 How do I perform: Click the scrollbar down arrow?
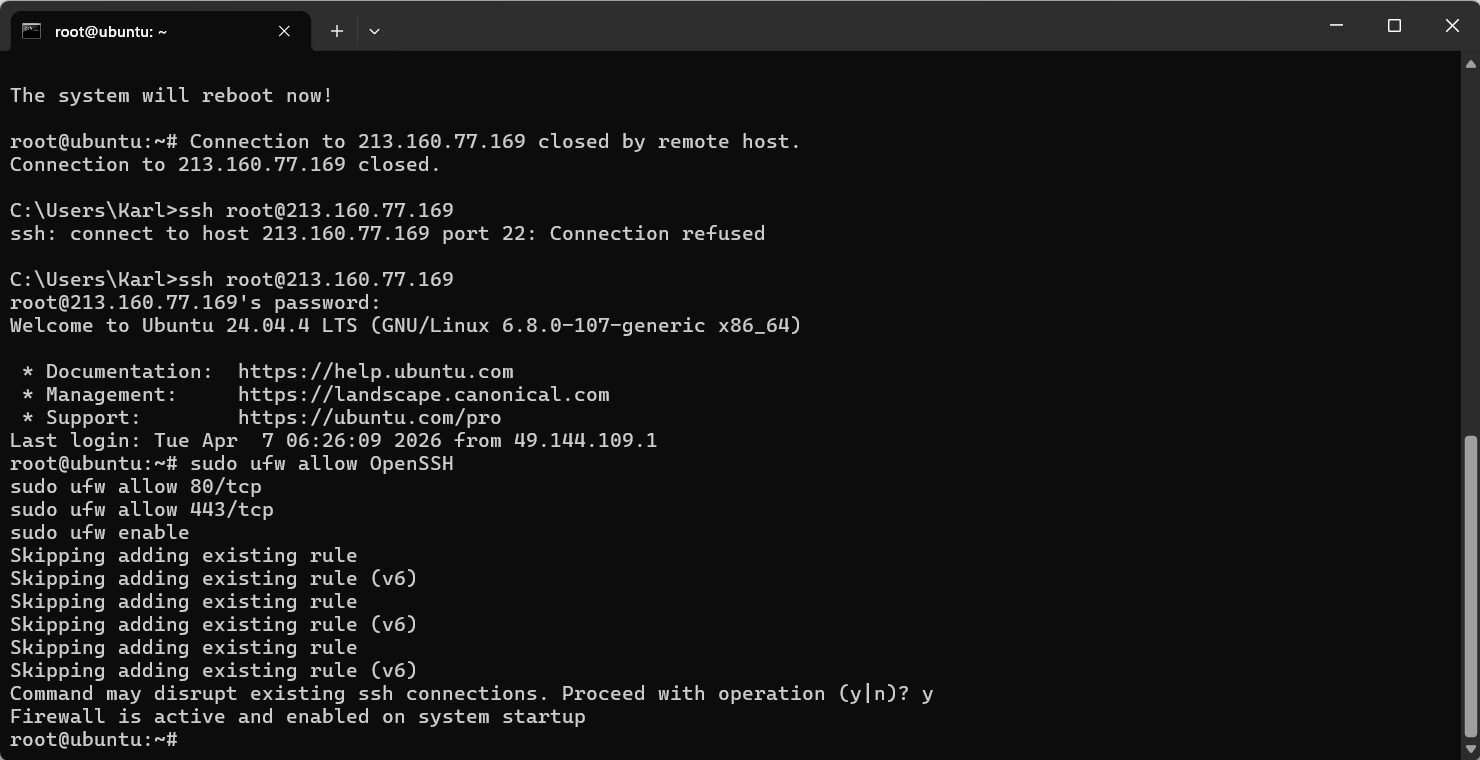(x=1471, y=748)
